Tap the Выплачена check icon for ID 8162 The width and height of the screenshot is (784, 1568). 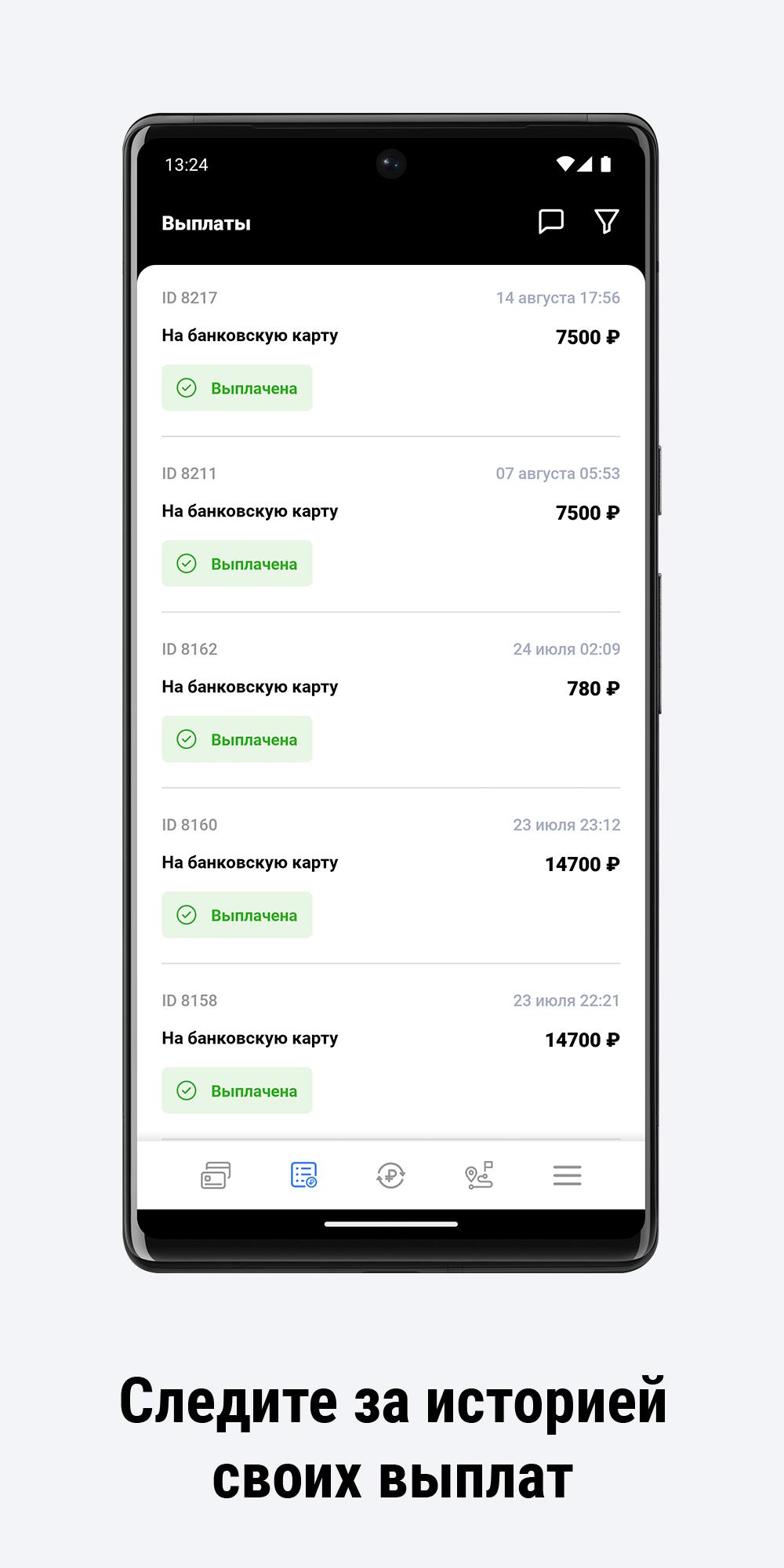click(x=187, y=739)
